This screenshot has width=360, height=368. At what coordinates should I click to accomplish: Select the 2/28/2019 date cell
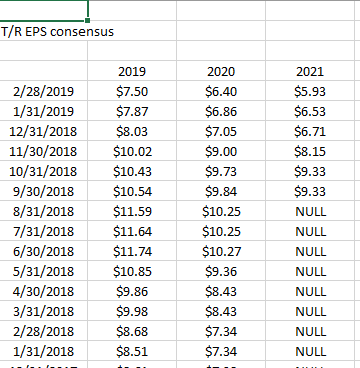click(44, 91)
